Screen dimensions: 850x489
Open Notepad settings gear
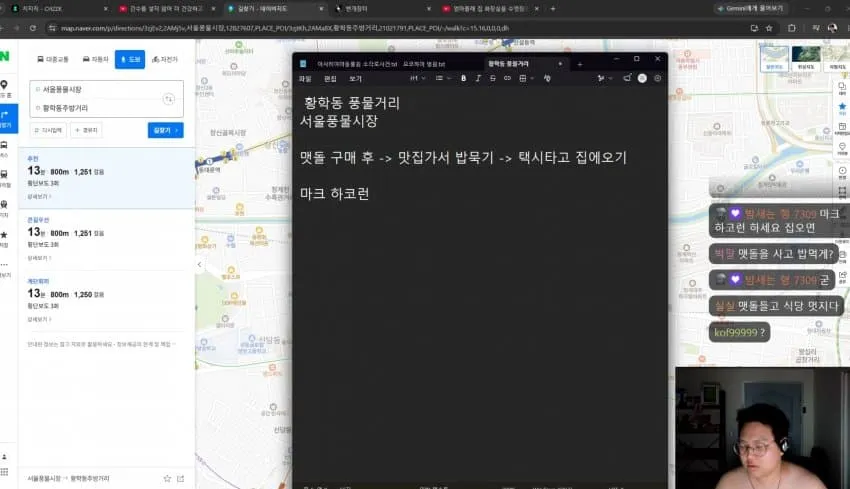click(x=658, y=78)
